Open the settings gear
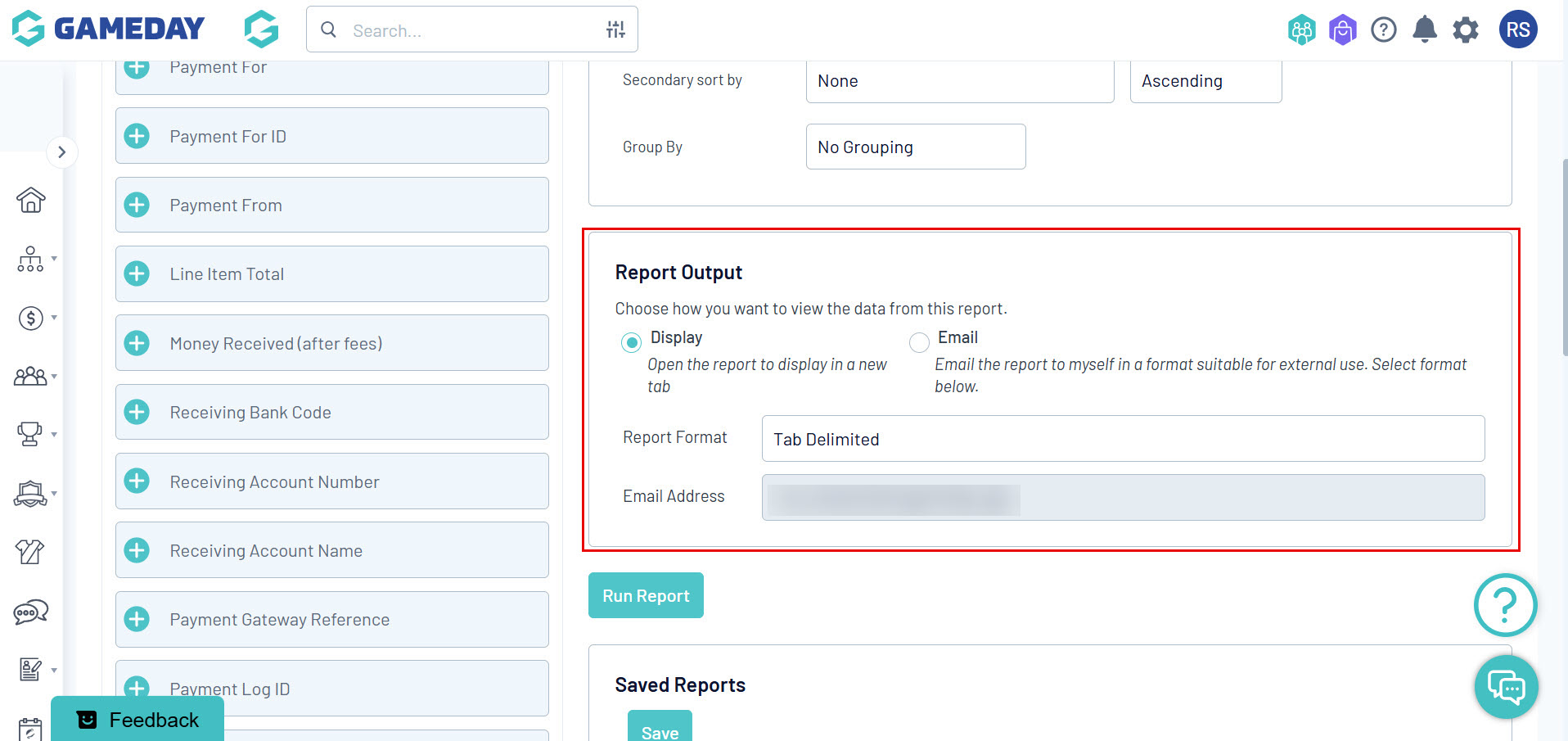 click(1466, 30)
